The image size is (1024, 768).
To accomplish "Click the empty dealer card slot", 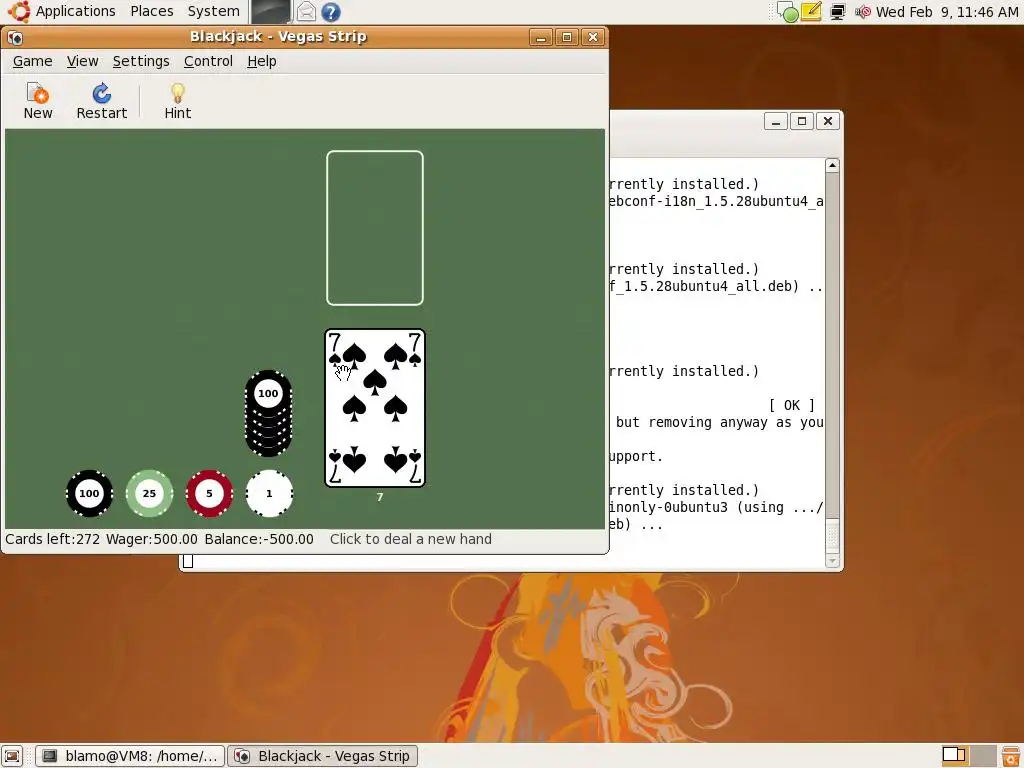I will (x=375, y=228).
